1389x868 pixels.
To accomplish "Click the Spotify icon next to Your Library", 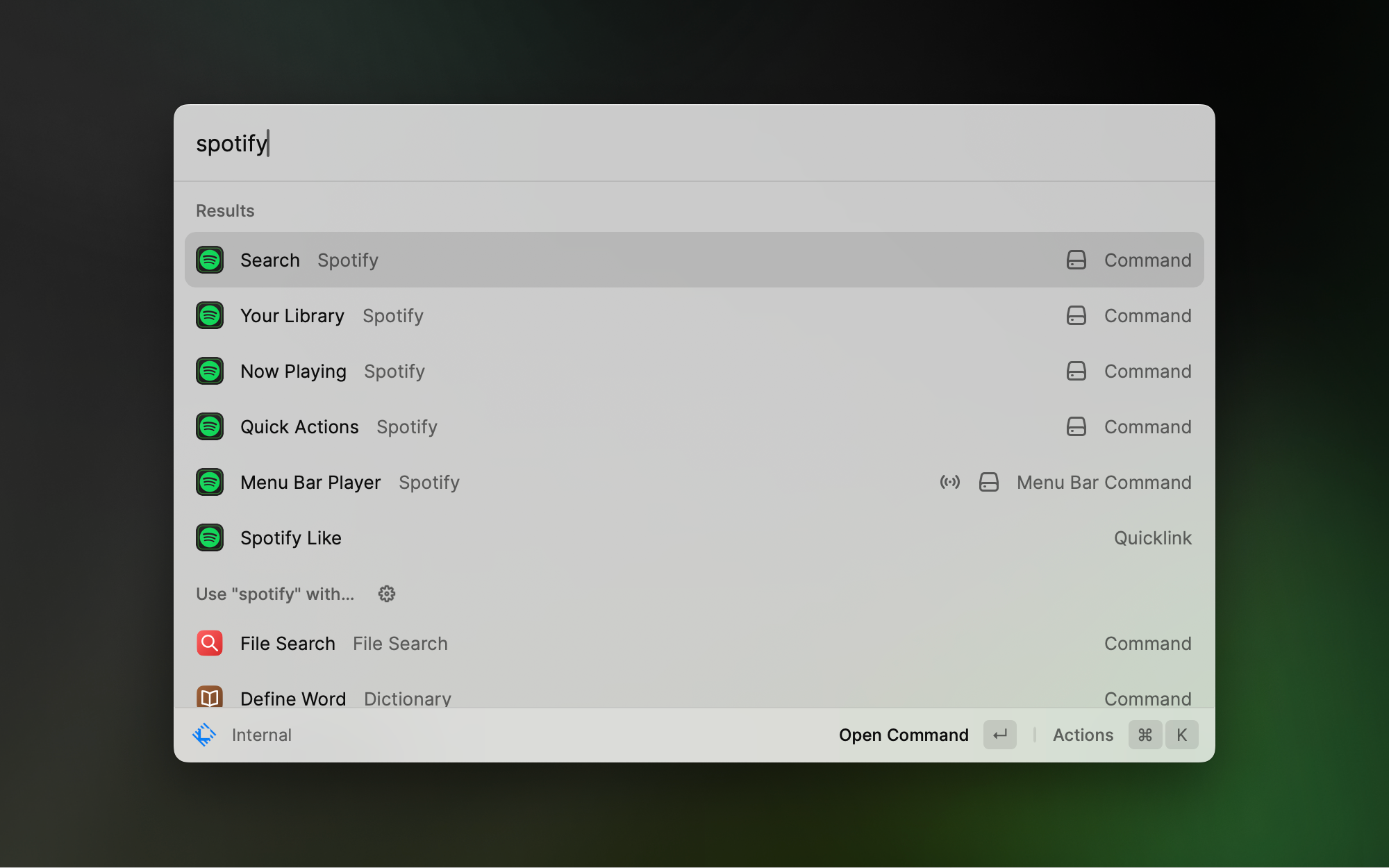I will click(210, 315).
